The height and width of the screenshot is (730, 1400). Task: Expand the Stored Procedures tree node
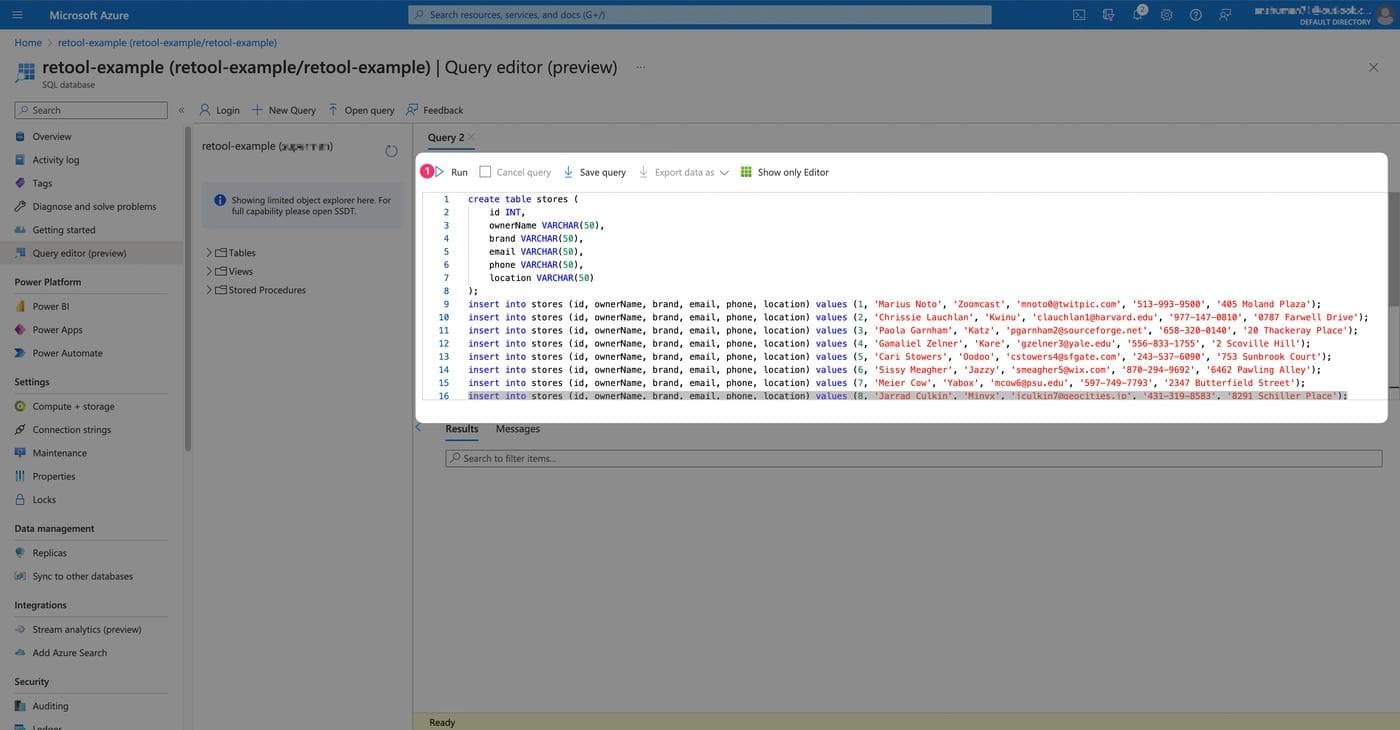[209, 290]
